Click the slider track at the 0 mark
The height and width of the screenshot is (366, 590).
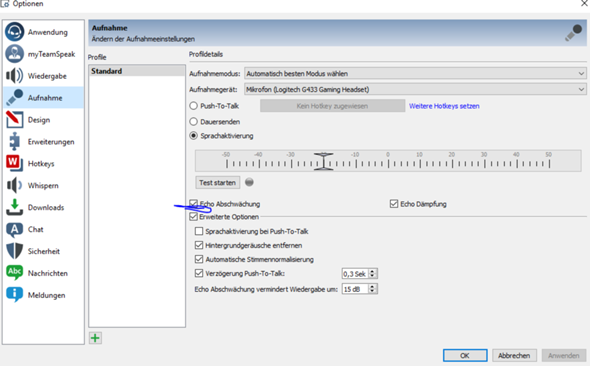[x=388, y=164]
